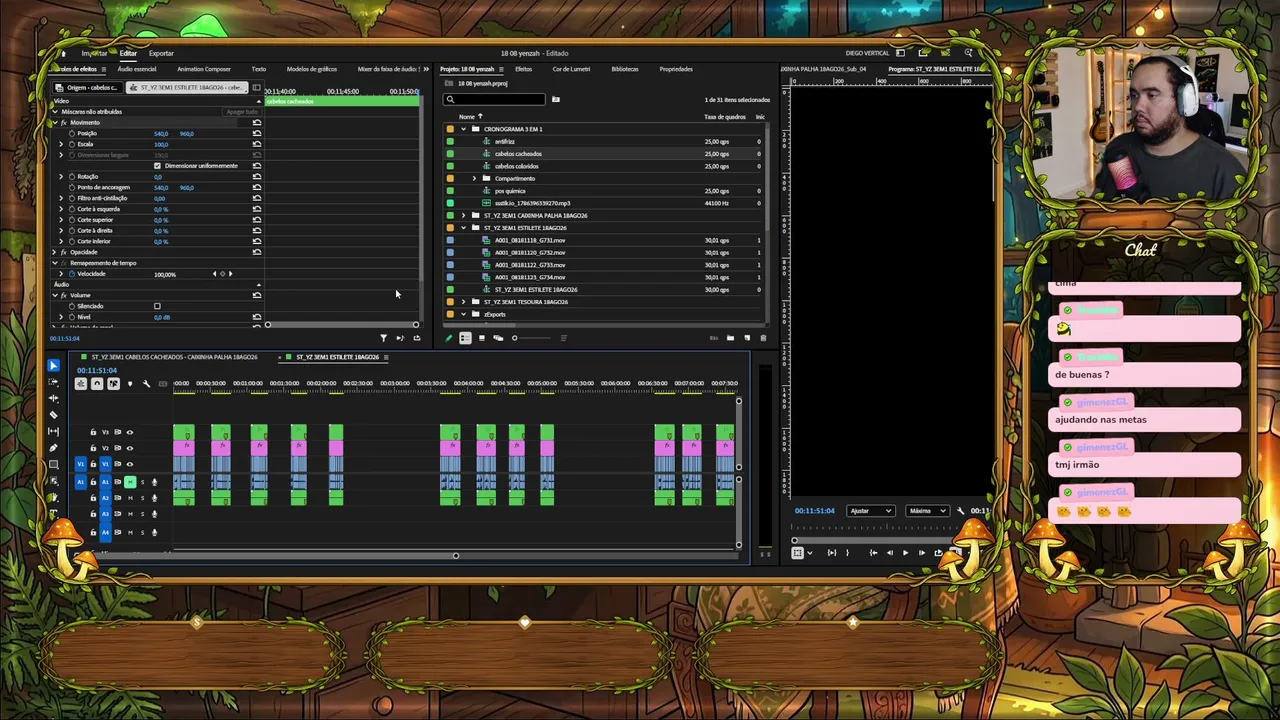
Task: Toggle animation stopwatch for Escala
Action: 71,145
